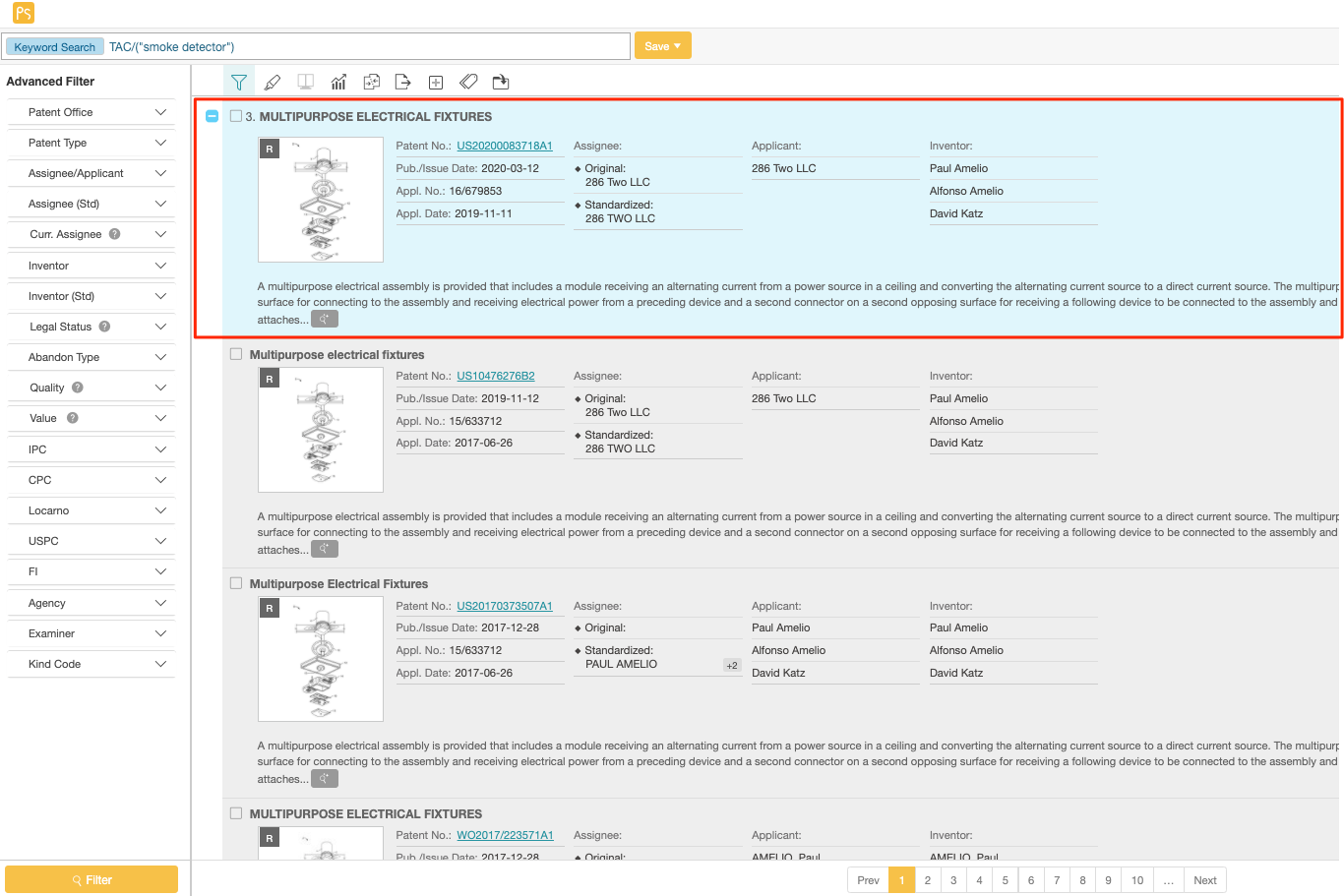1344x896 pixels.
Task: Open the analysis chart icon
Action: coord(338,82)
